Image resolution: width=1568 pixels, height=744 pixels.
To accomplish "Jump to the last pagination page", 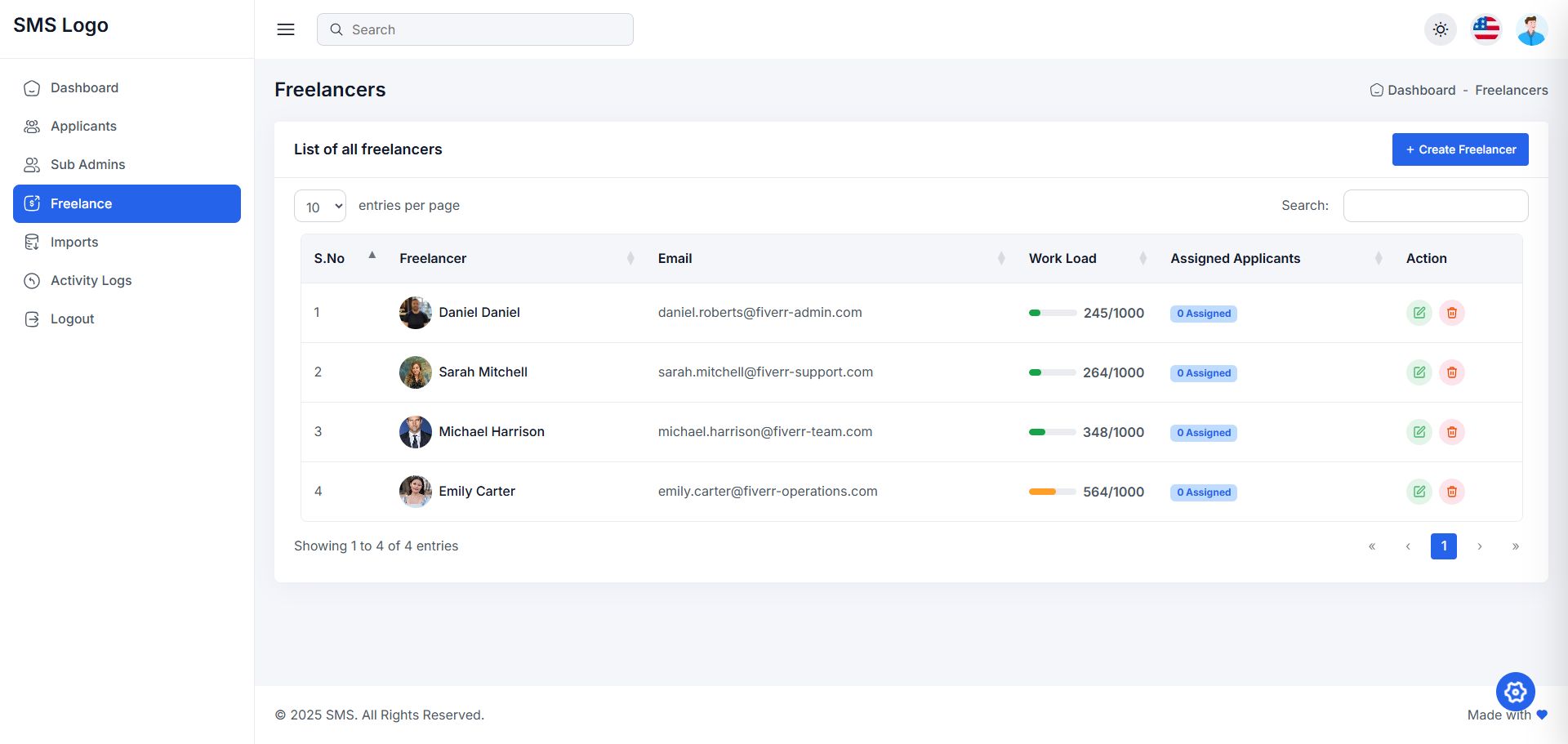I will 1516,546.
